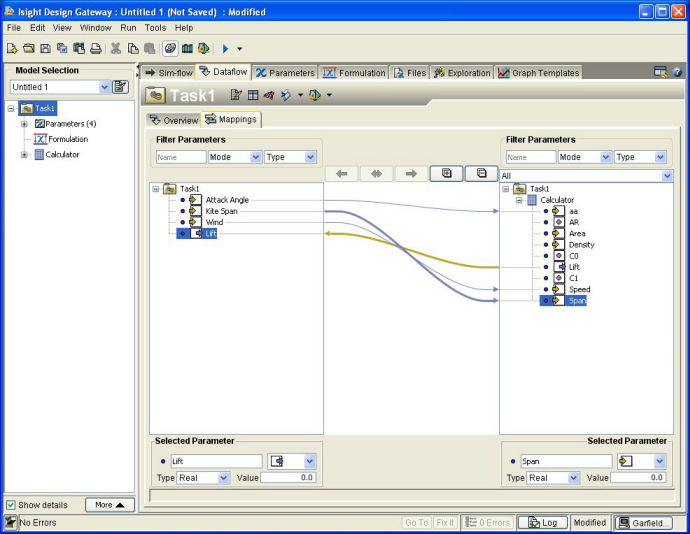Select the Density parameter under Calculator

pos(581,245)
